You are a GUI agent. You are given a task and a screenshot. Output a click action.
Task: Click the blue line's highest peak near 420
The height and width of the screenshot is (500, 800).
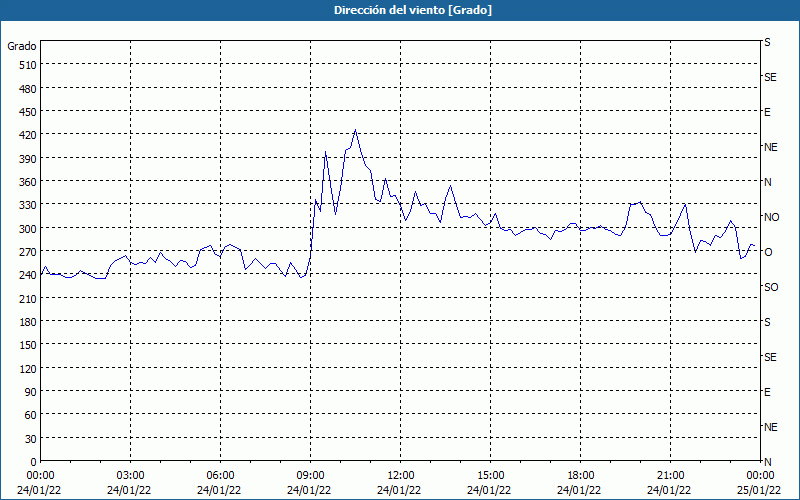point(355,130)
